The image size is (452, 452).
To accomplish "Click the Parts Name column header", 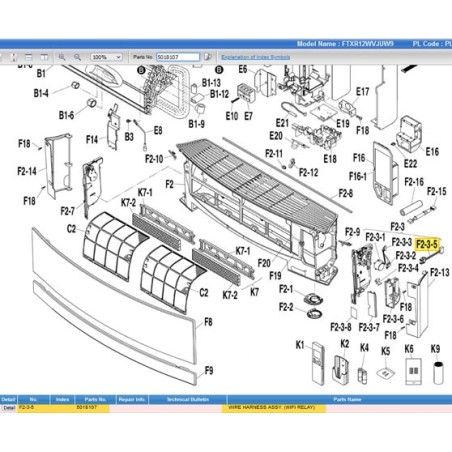I will tap(347, 399).
